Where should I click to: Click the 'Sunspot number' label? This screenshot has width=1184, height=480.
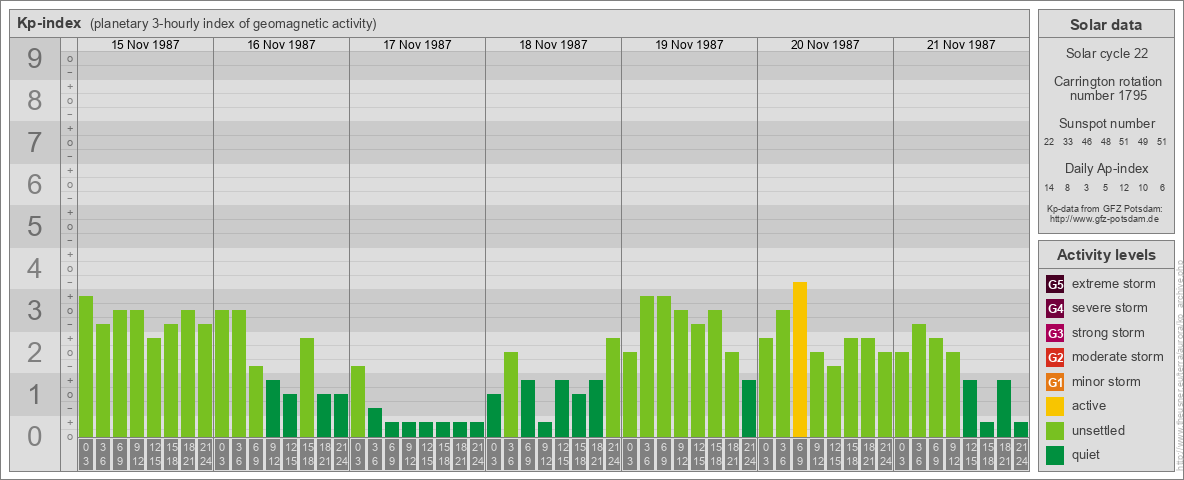click(x=1106, y=124)
